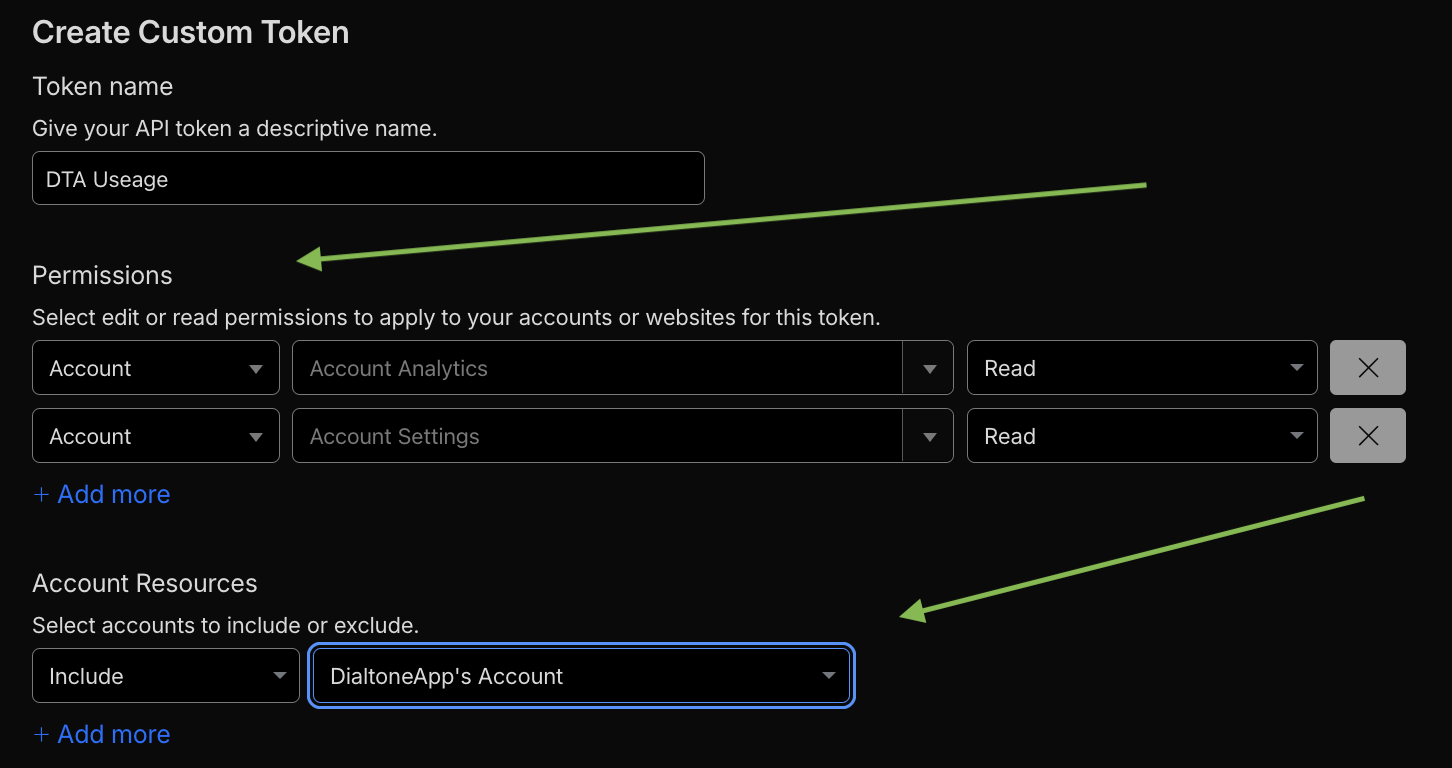1452x768 pixels.
Task: Remove the Account Analytics permission row
Action: point(1368,368)
